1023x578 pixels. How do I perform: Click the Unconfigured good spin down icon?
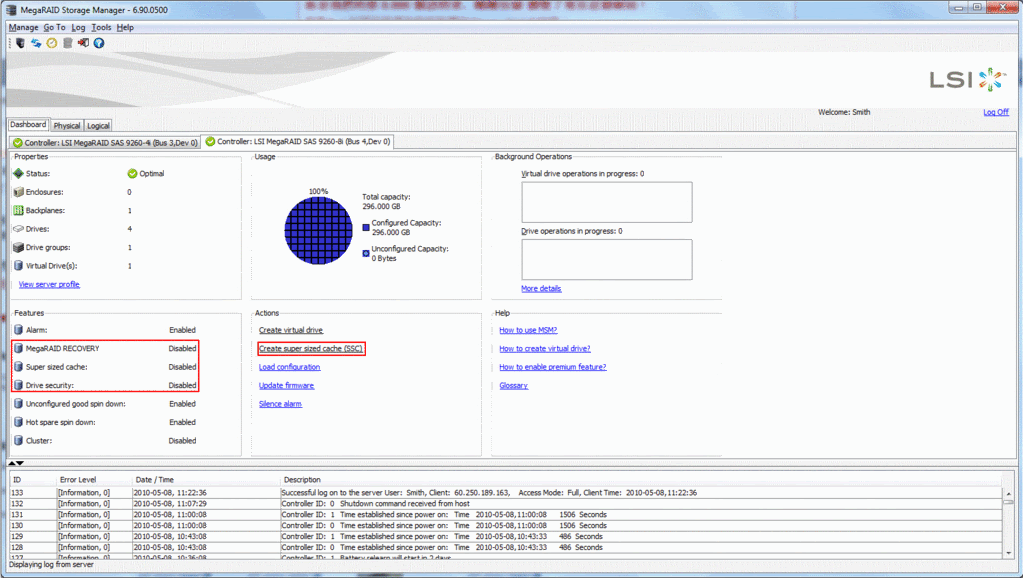point(18,404)
